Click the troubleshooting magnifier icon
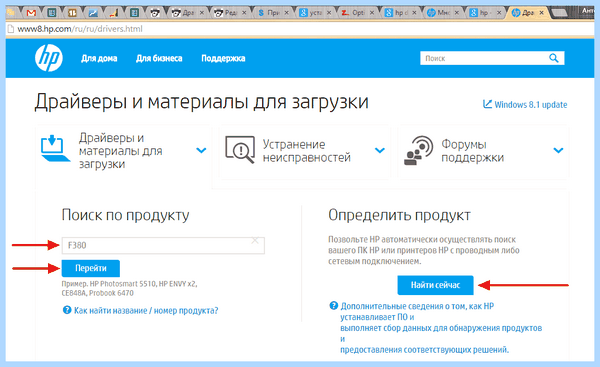Viewport: 600px width, 367px height. coord(240,149)
